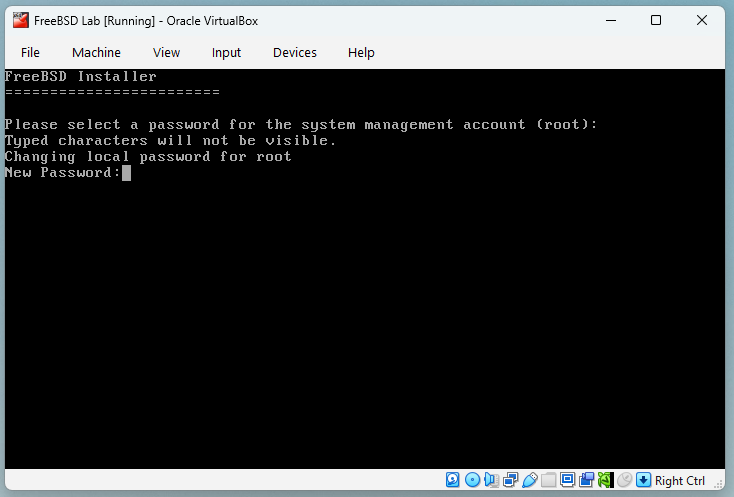The width and height of the screenshot is (734, 497).
Task: Open the display settings status icon
Action: [x=567, y=480]
